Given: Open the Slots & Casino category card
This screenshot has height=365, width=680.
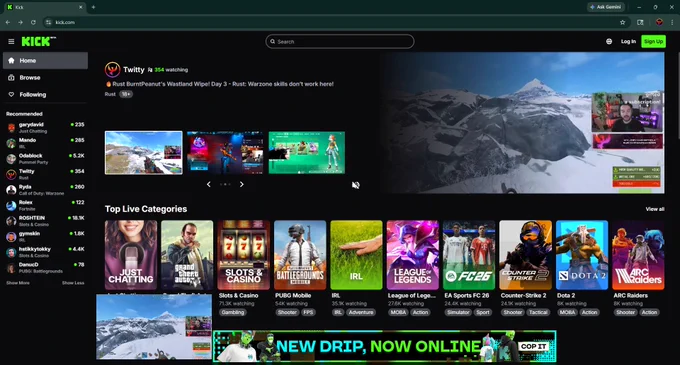Looking at the screenshot, I should click(243, 255).
